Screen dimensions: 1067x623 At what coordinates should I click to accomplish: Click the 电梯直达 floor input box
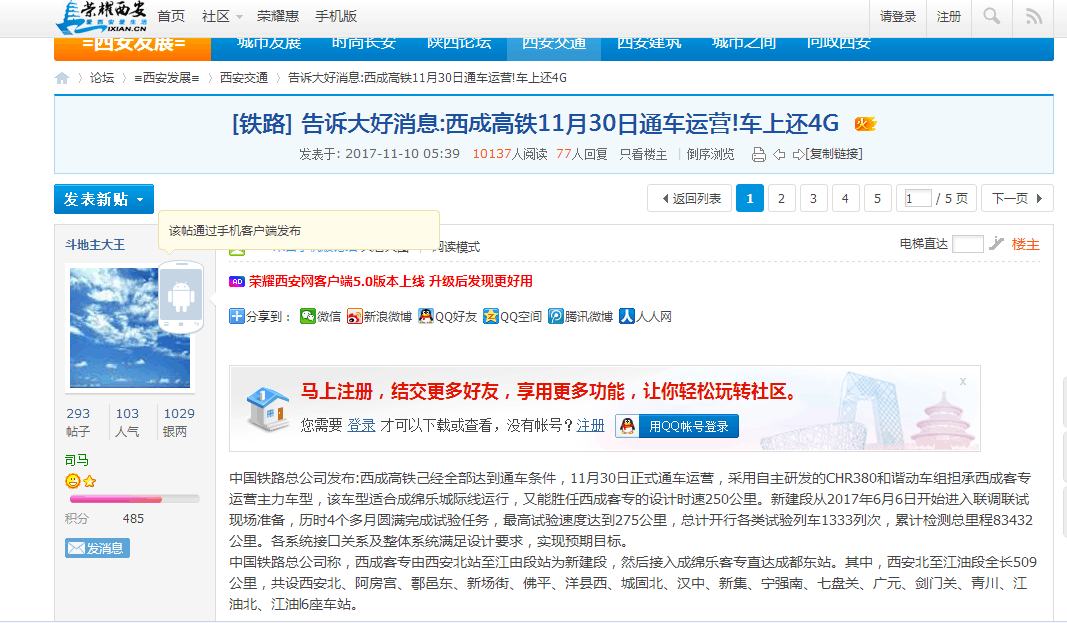click(967, 244)
